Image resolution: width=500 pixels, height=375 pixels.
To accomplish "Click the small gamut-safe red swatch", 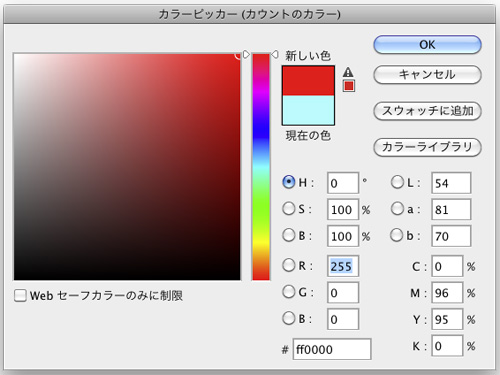I will 349,86.
